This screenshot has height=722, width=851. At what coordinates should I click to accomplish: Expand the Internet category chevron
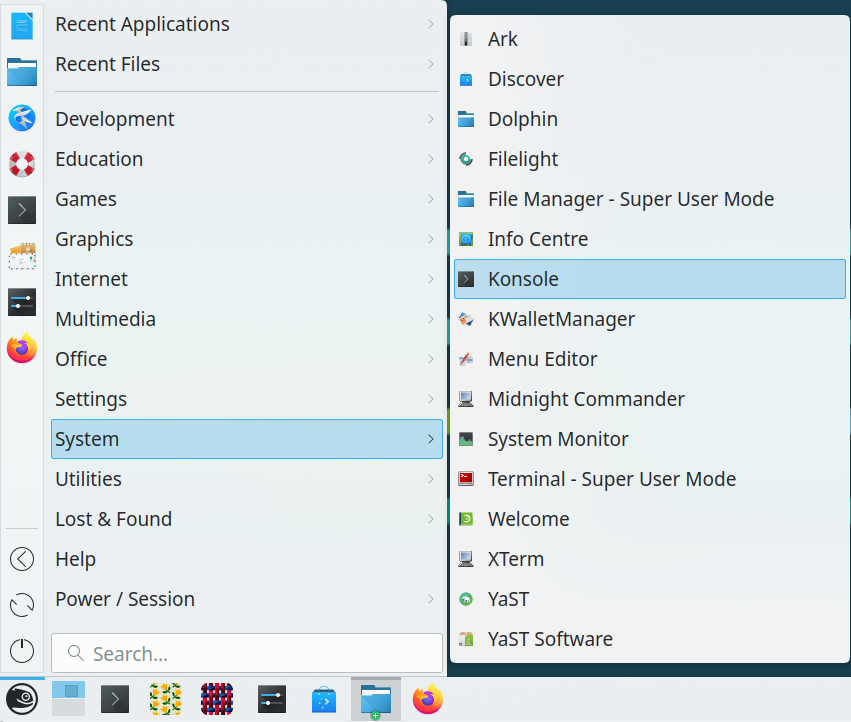(430, 279)
